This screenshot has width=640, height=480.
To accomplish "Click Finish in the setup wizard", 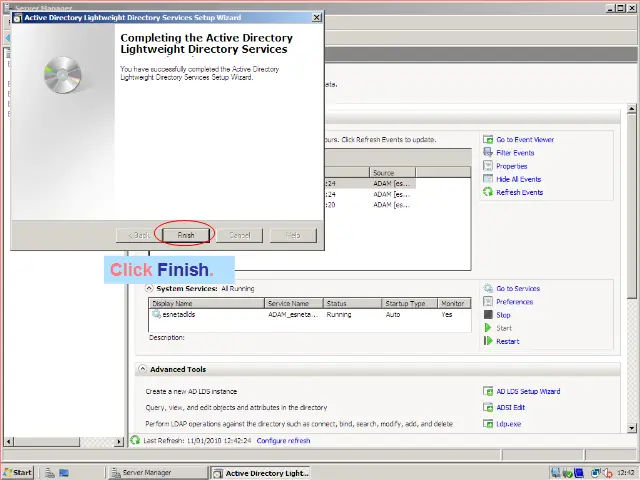I will click(x=186, y=235).
